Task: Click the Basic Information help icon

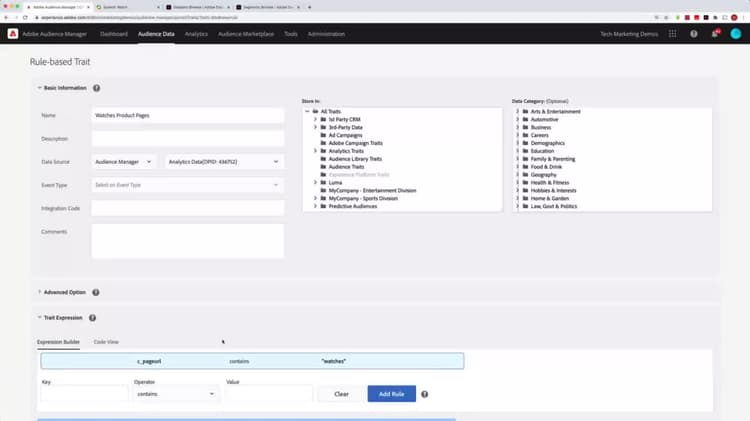Action: [97, 88]
